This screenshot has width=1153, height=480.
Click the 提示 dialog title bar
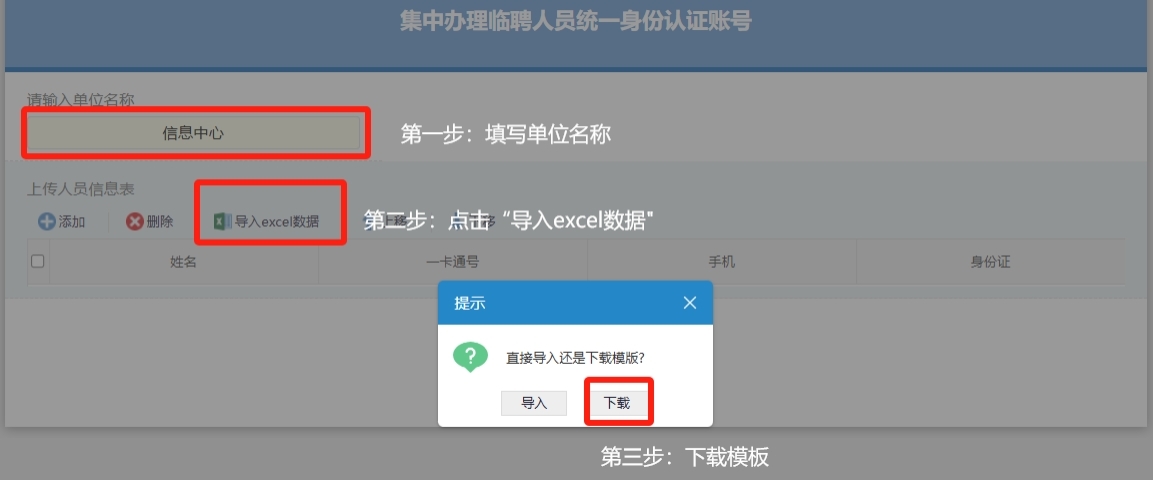pos(575,303)
